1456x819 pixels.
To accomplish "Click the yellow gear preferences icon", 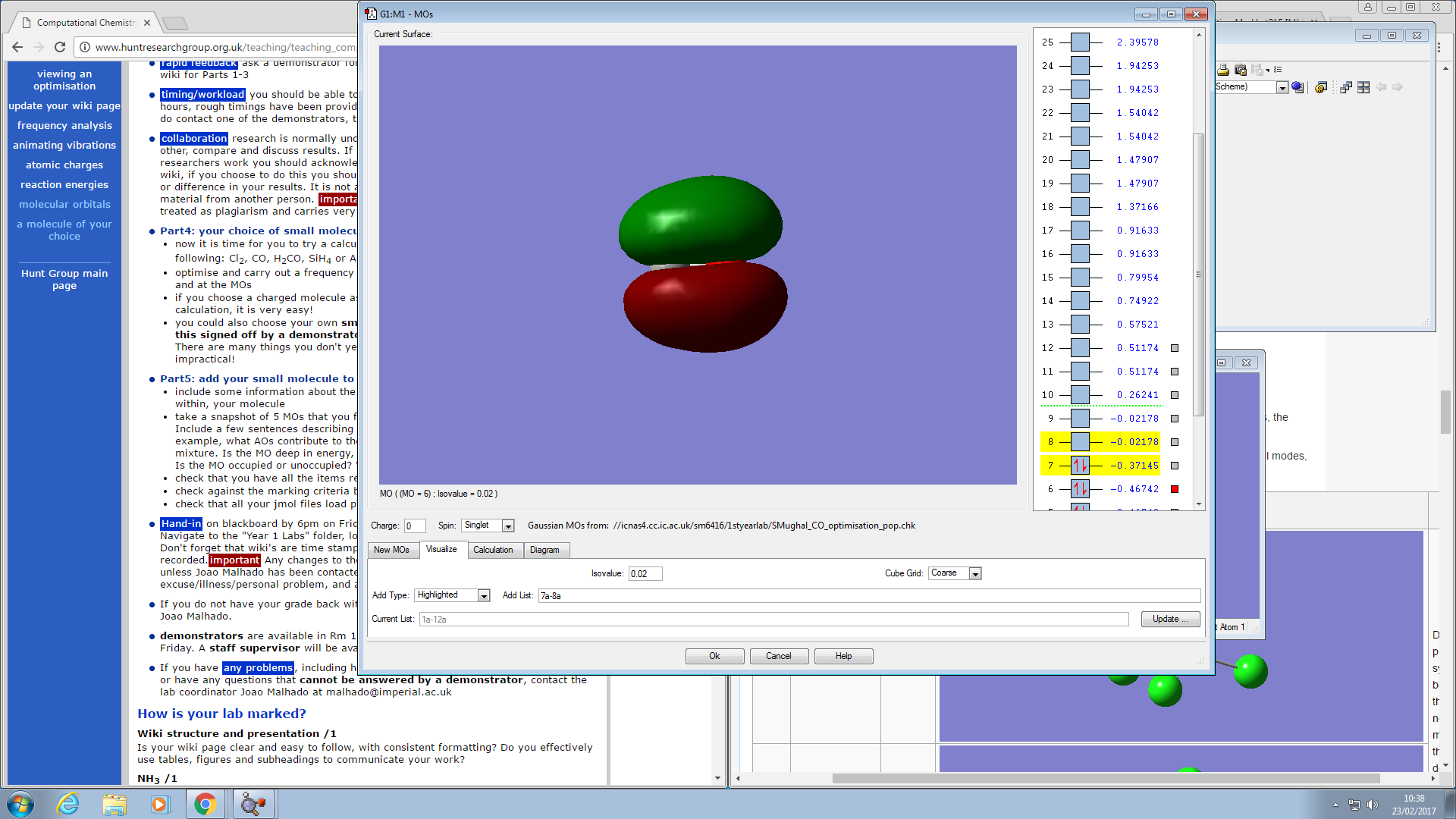I will click(x=1320, y=87).
